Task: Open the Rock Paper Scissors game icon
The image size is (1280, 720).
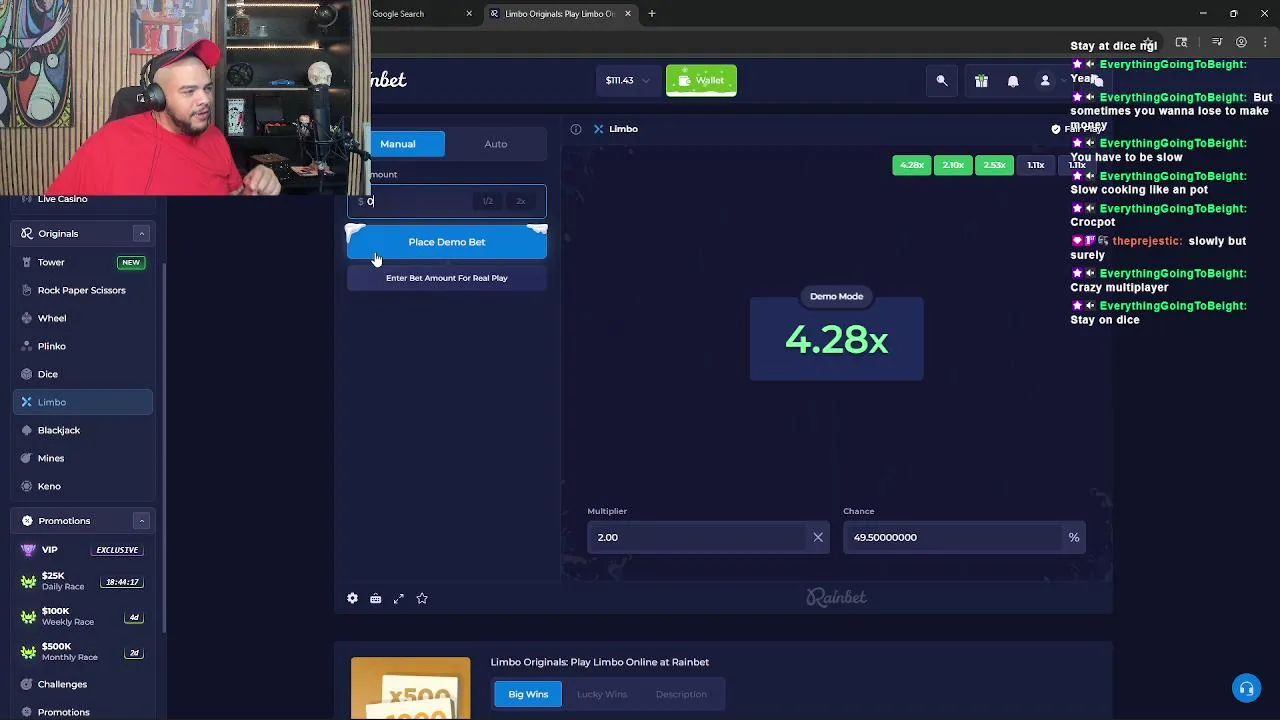Action: pos(27,290)
